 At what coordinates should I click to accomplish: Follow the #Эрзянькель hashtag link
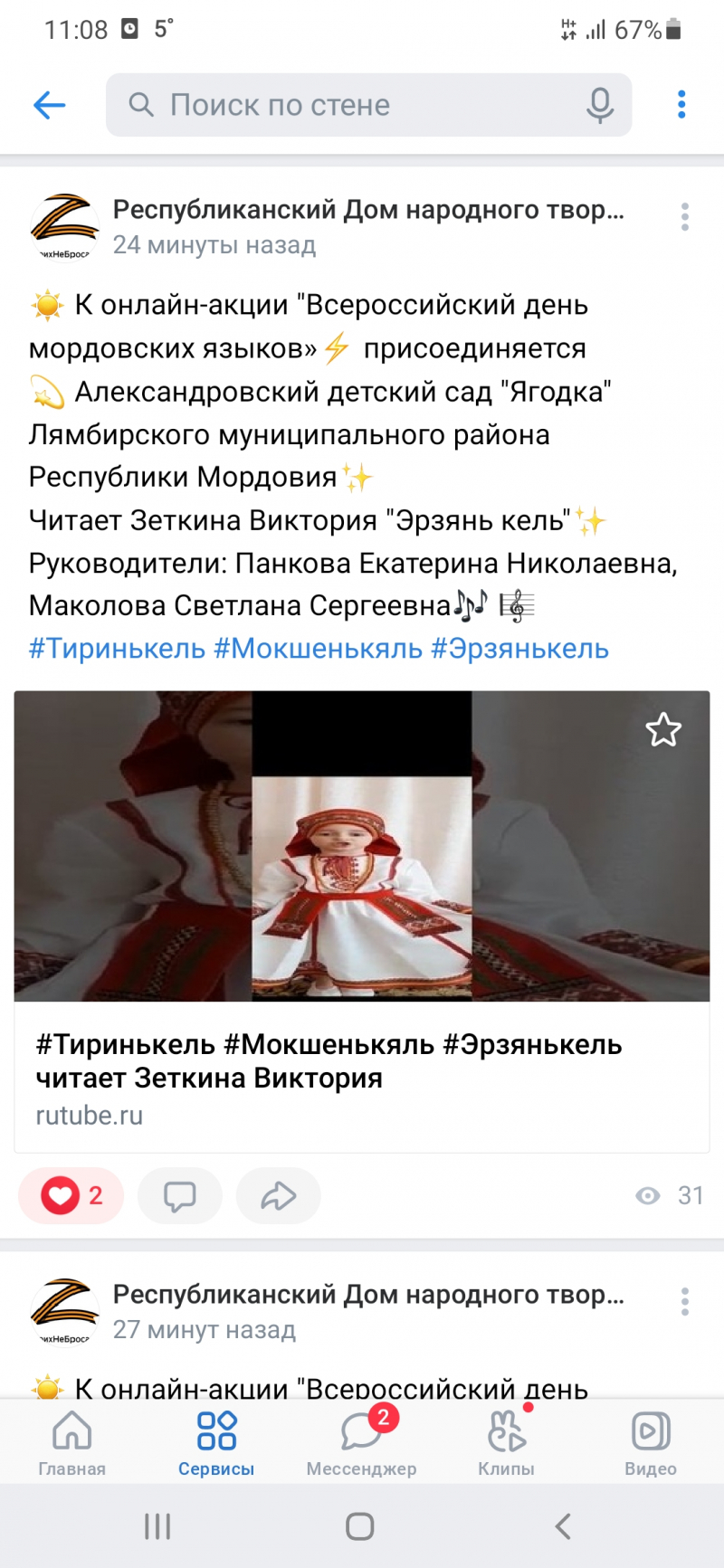point(519,649)
